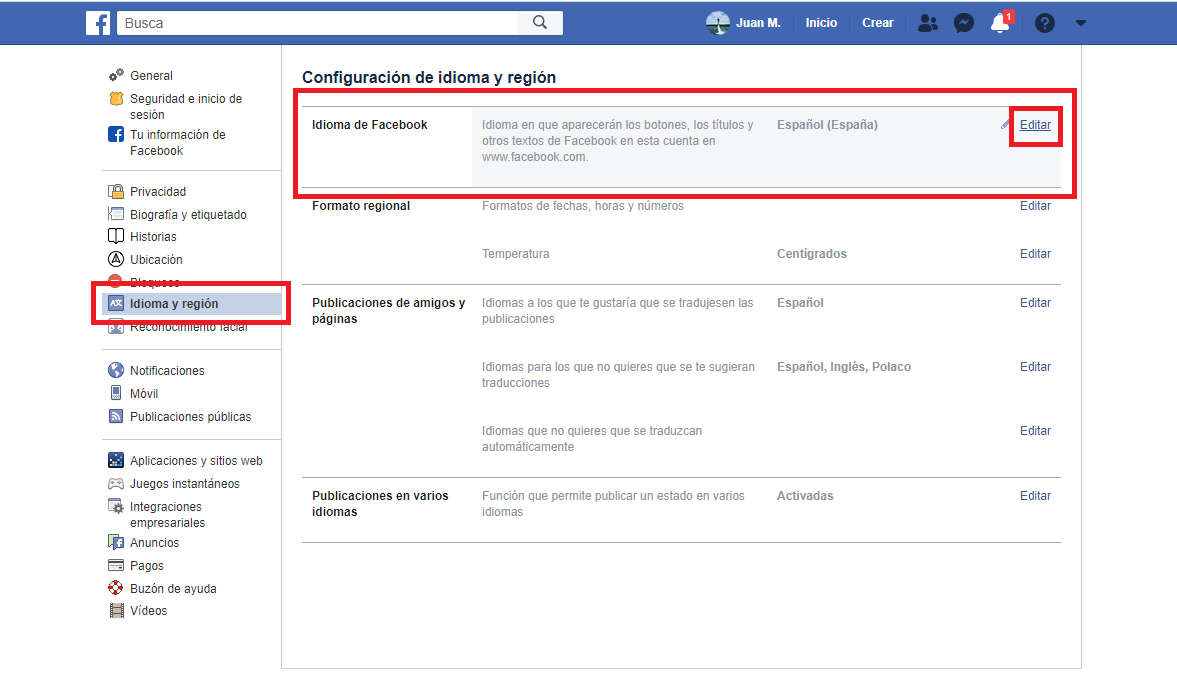Expand the account dropdown arrow

[1081, 23]
